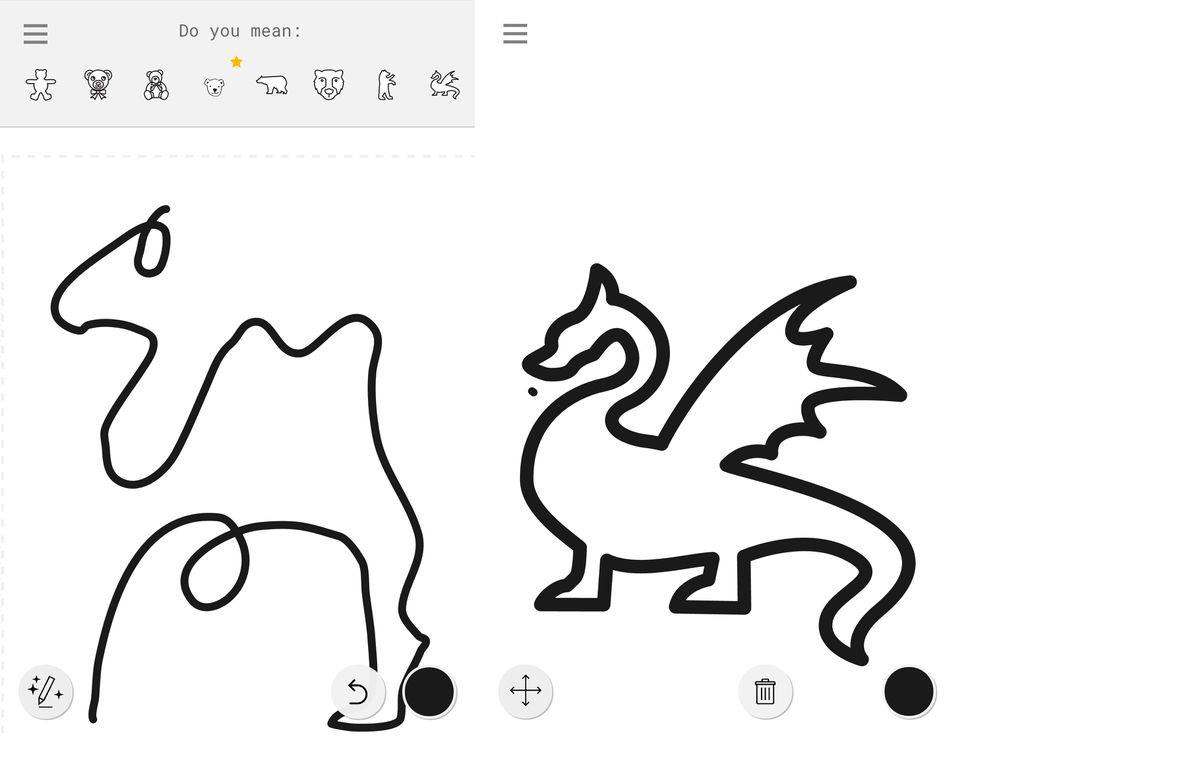Select the starred small bear face suggestion

click(214, 87)
